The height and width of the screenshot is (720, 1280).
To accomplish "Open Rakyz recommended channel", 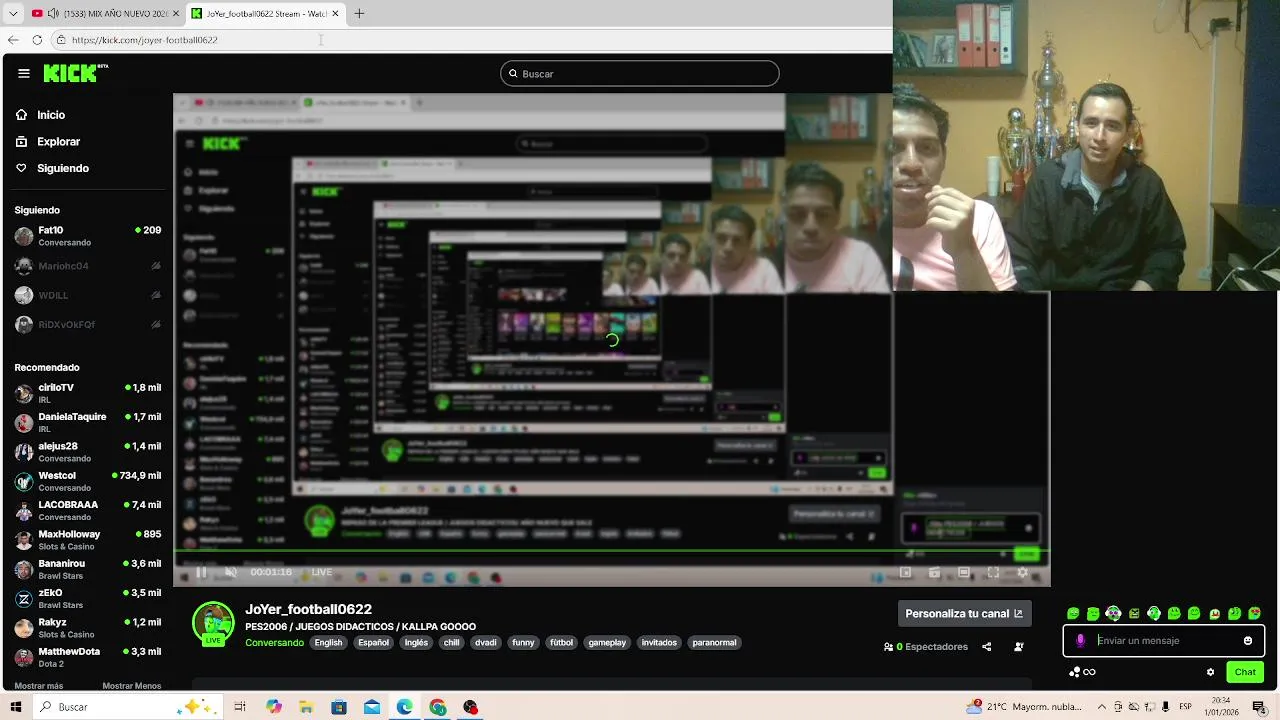I will click(x=88, y=627).
